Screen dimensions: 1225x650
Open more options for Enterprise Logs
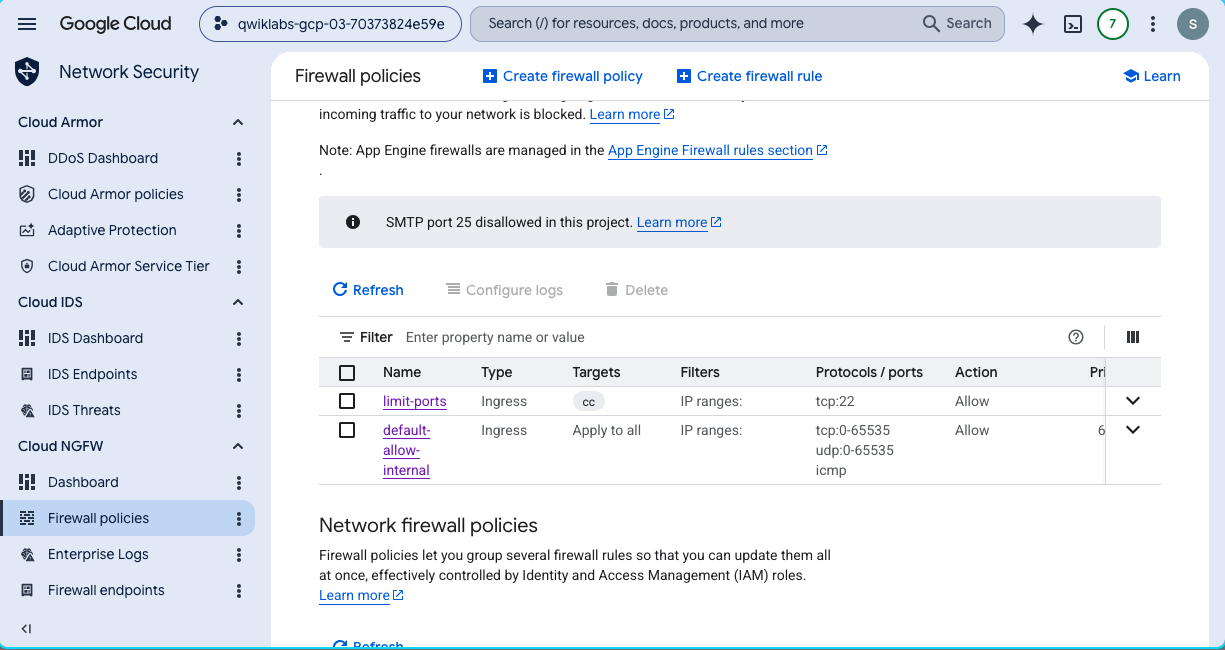tap(239, 554)
